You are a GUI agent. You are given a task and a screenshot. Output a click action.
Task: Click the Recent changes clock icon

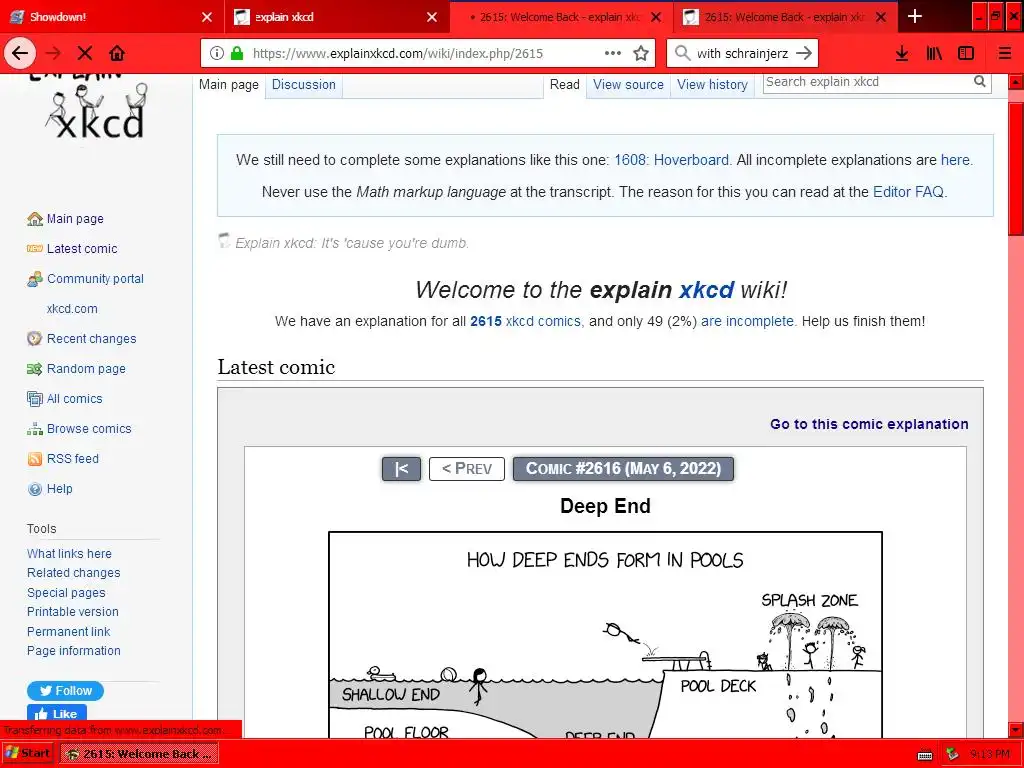[35, 339]
